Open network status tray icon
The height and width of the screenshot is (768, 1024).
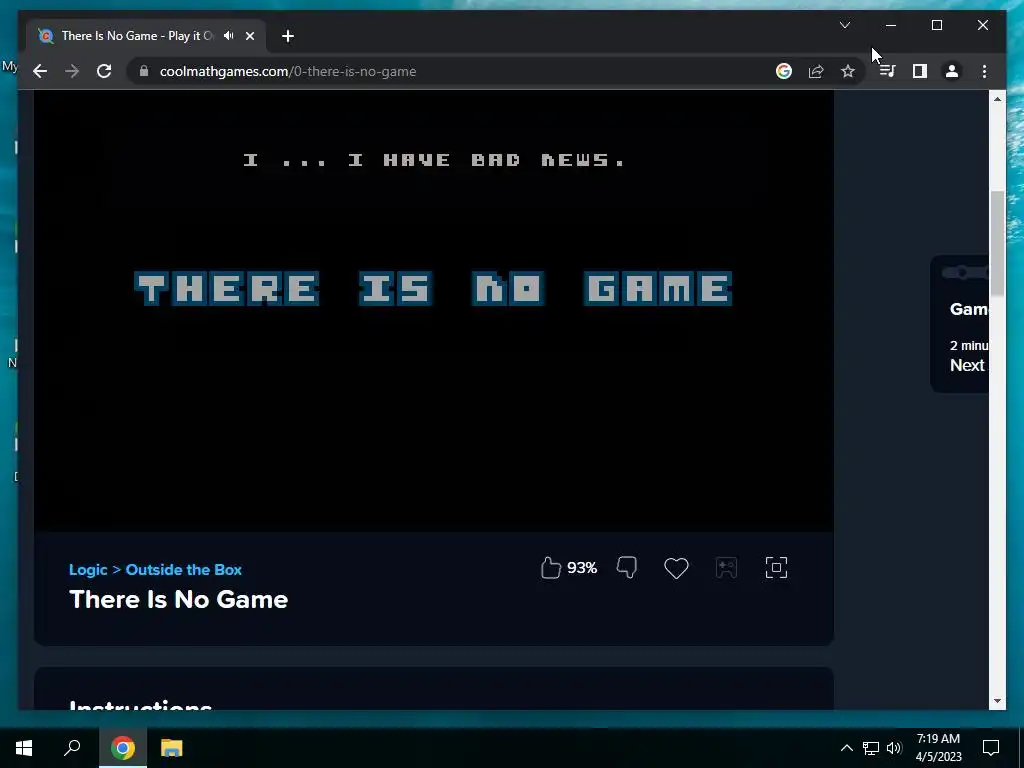pyautogui.click(x=871, y=748)
